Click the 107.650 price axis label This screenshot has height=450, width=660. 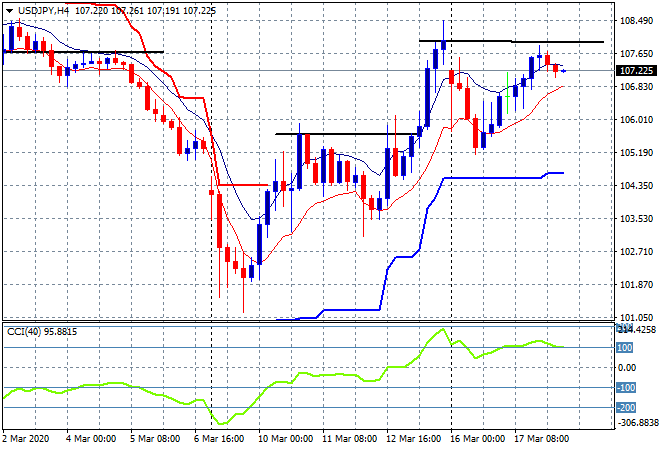coord(636,53)
